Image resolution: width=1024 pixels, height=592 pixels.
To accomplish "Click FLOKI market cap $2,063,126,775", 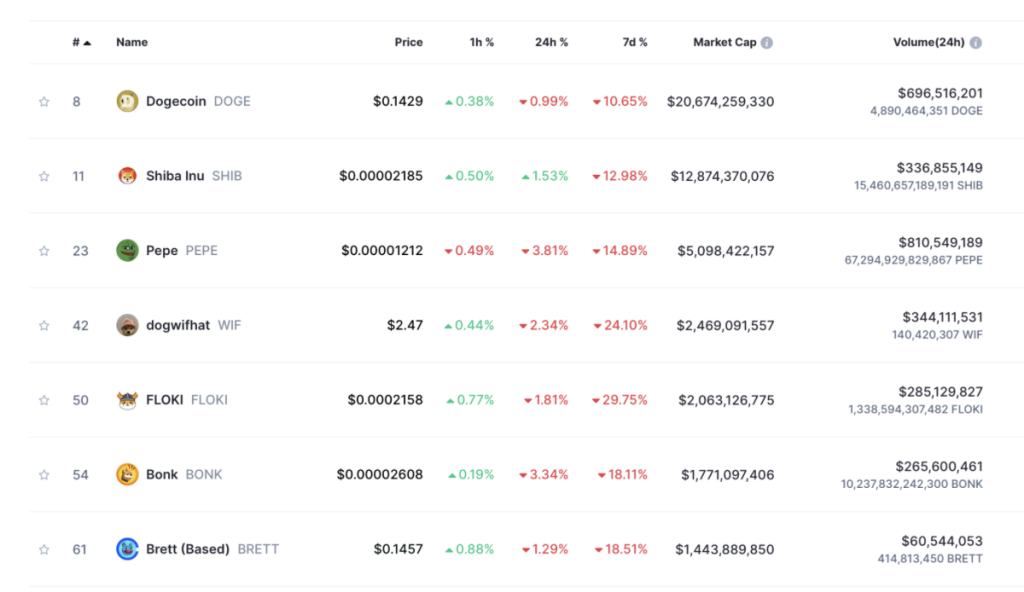I will pyautogui.click(x=726, y=400).
